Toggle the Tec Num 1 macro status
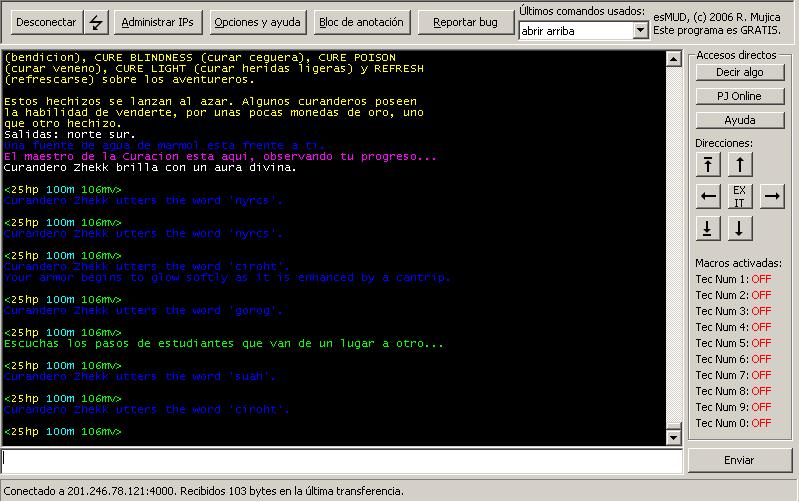 761,279
